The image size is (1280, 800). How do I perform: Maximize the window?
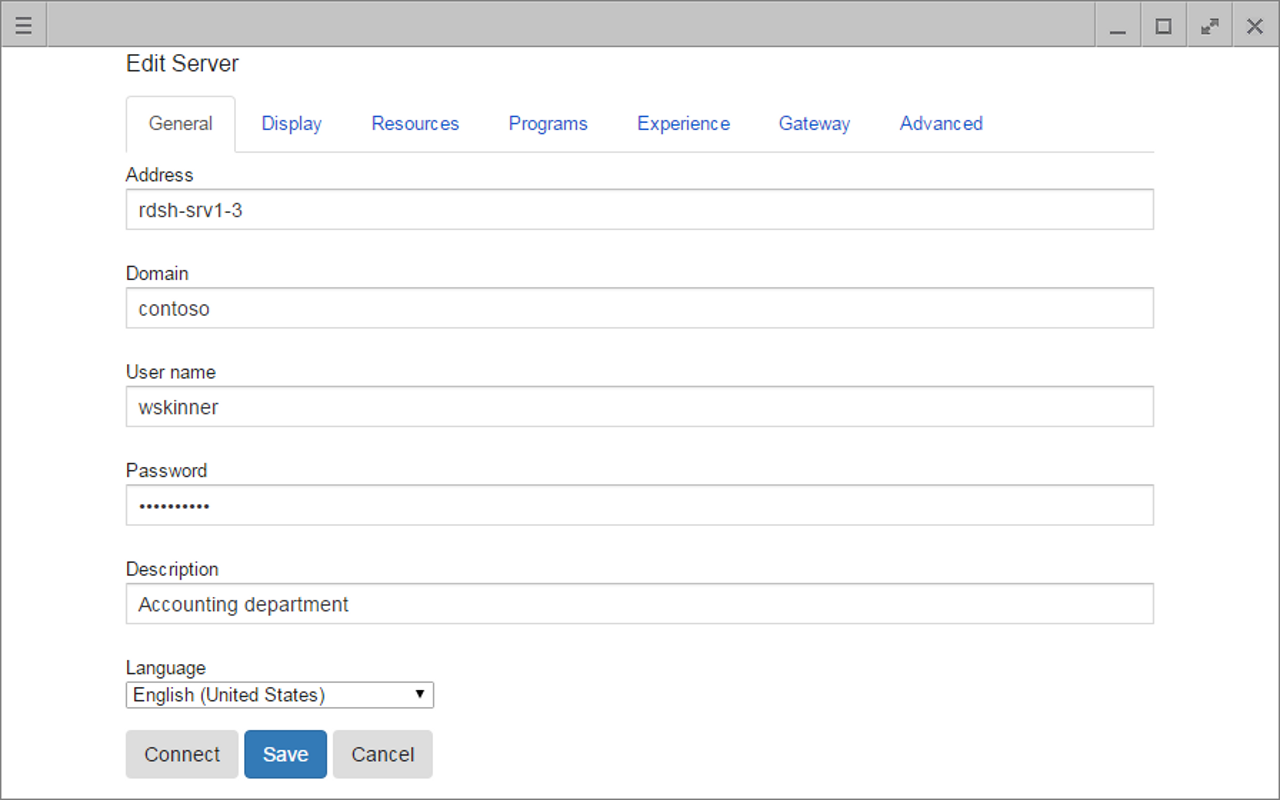(1164, 26)
